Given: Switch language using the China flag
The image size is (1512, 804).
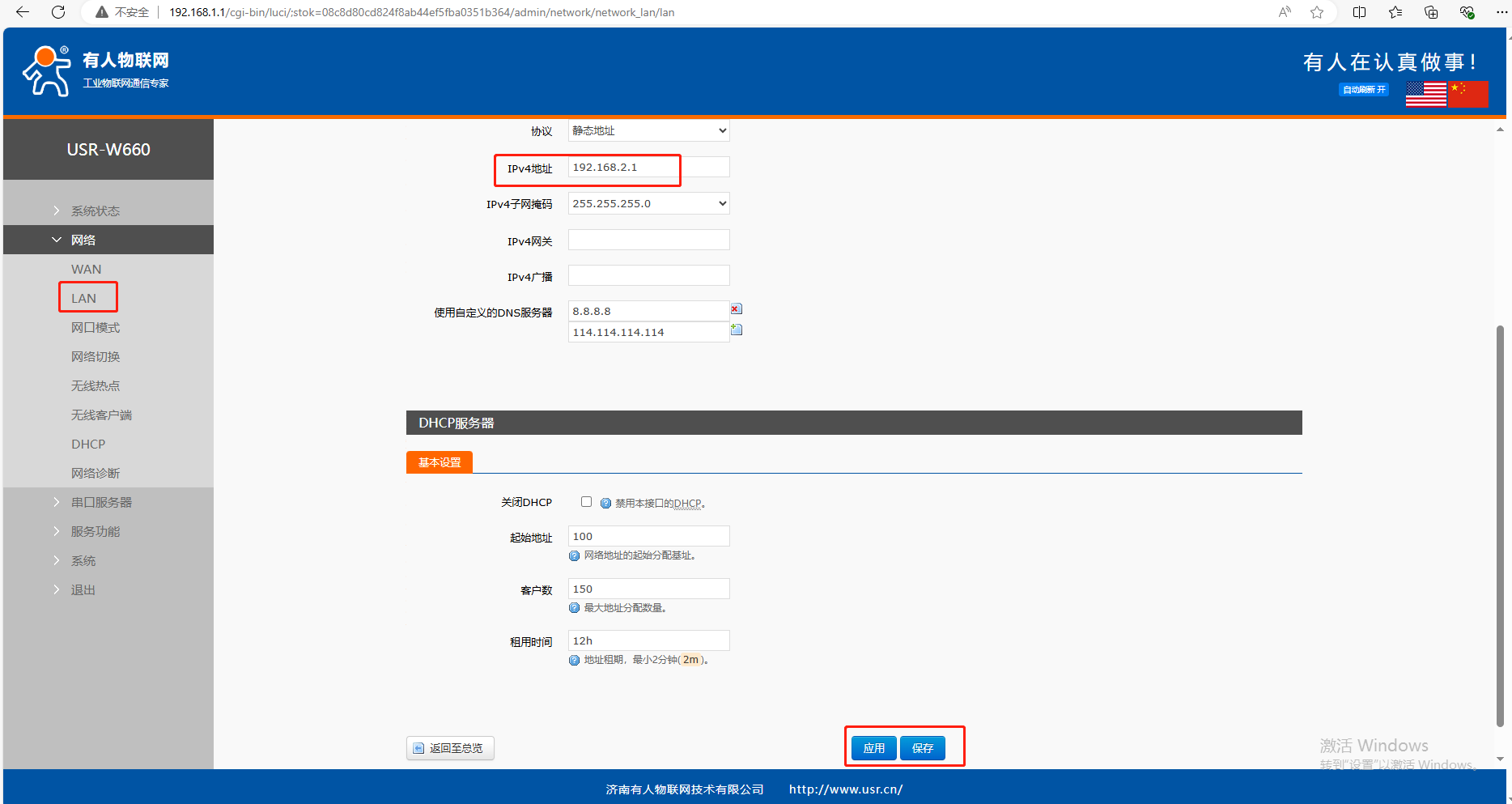Looking at the screenshot, I should click(x=1468, y=94).
